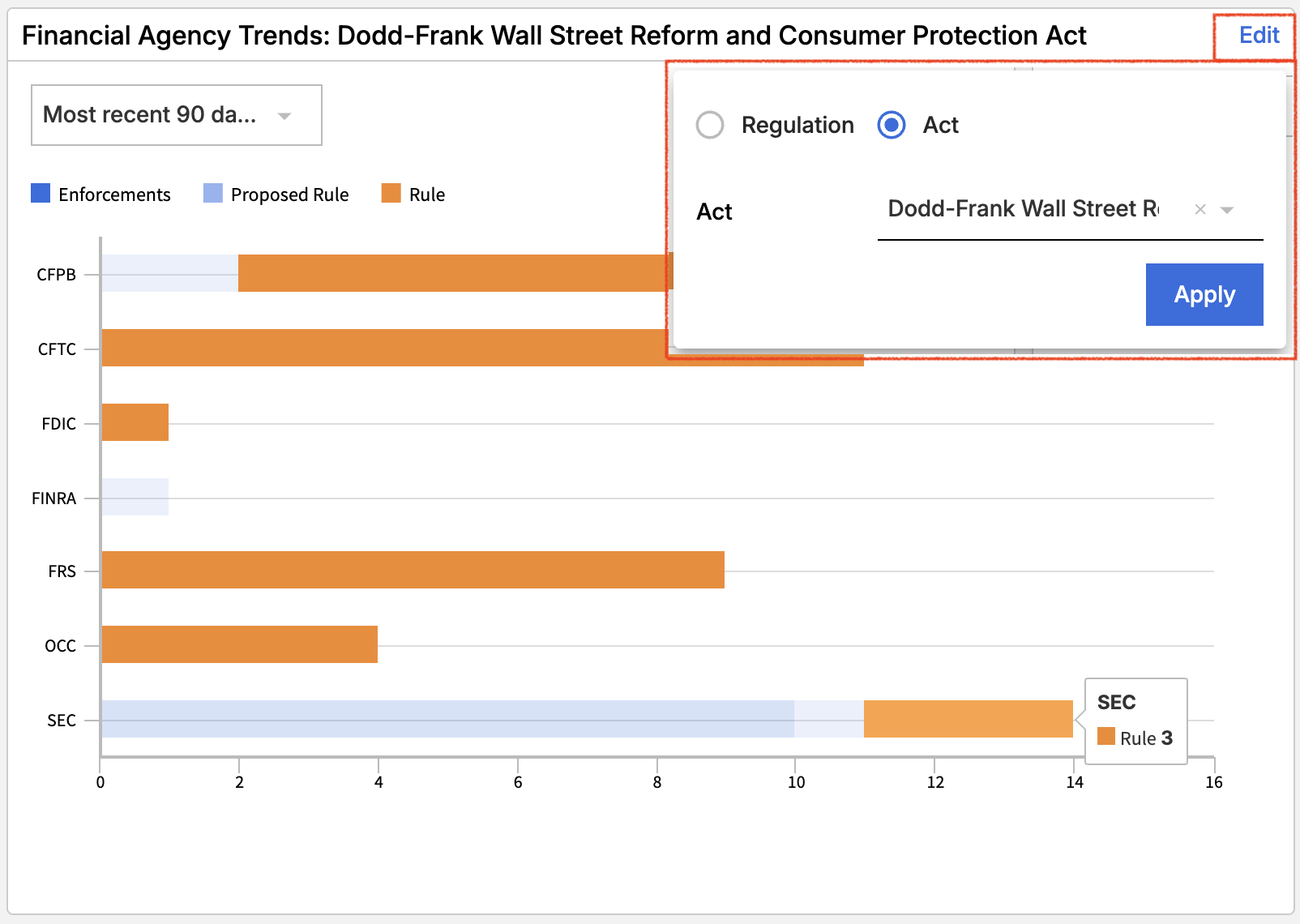This screenshot has width=1300, height=924.
Task: Click the OCC Rule bar
Action: pyautogui.click(x=239, y=644)
